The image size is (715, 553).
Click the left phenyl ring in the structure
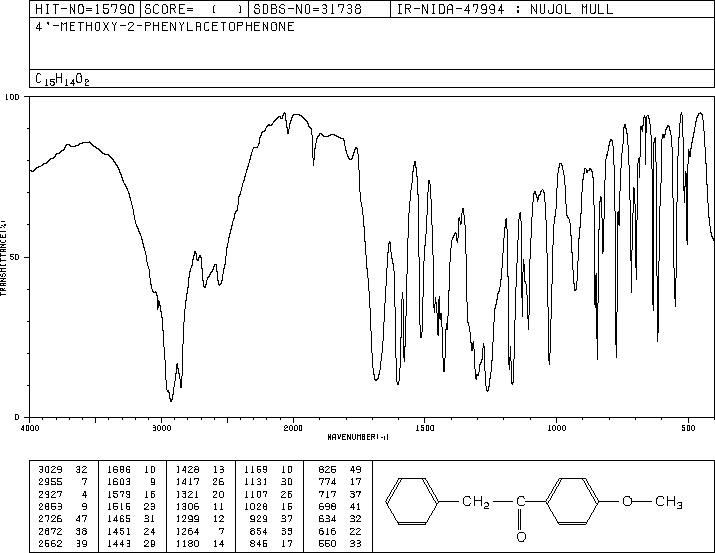(x=412, y=501)
